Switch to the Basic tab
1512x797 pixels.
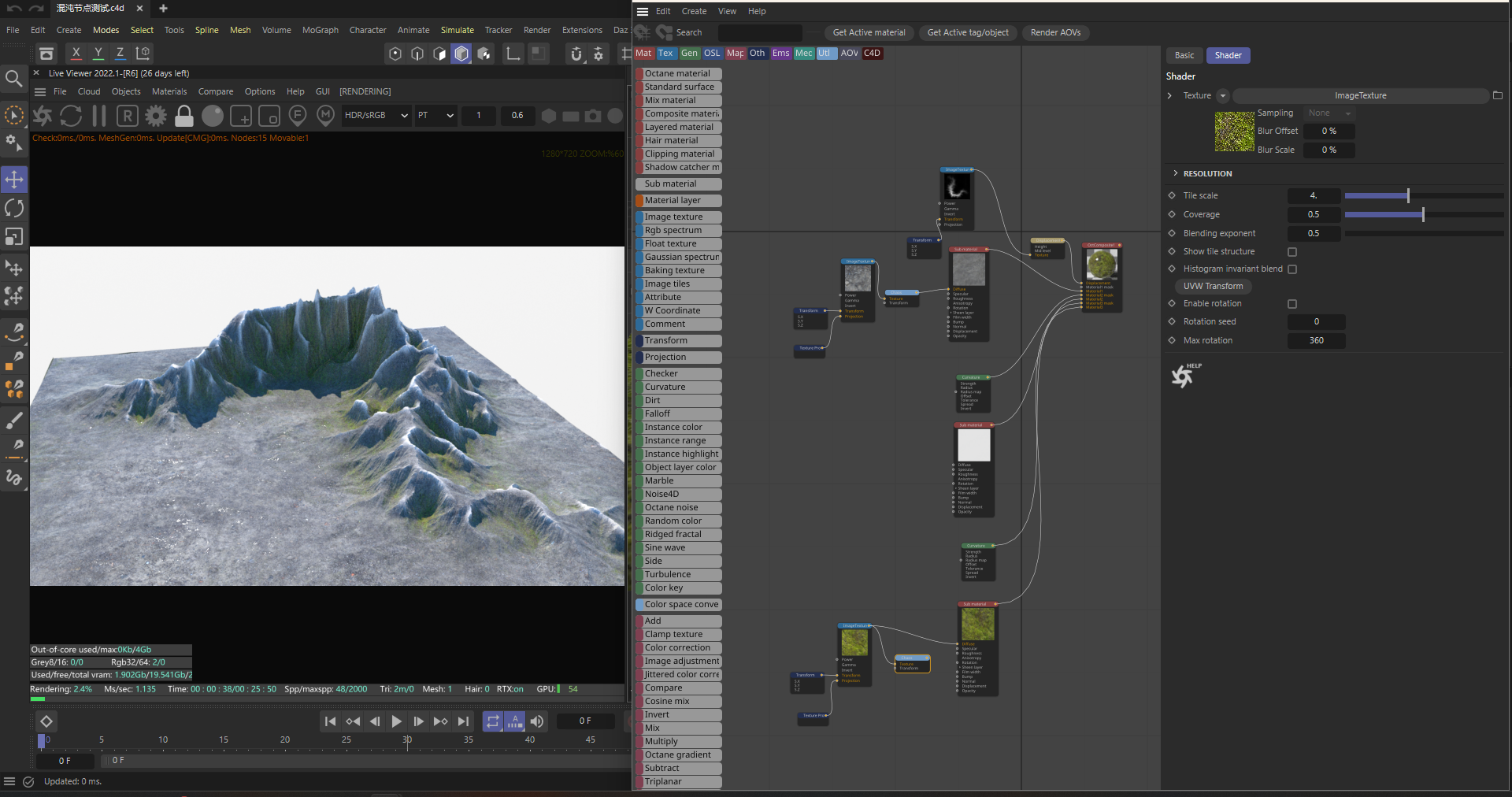[1184, 55]
